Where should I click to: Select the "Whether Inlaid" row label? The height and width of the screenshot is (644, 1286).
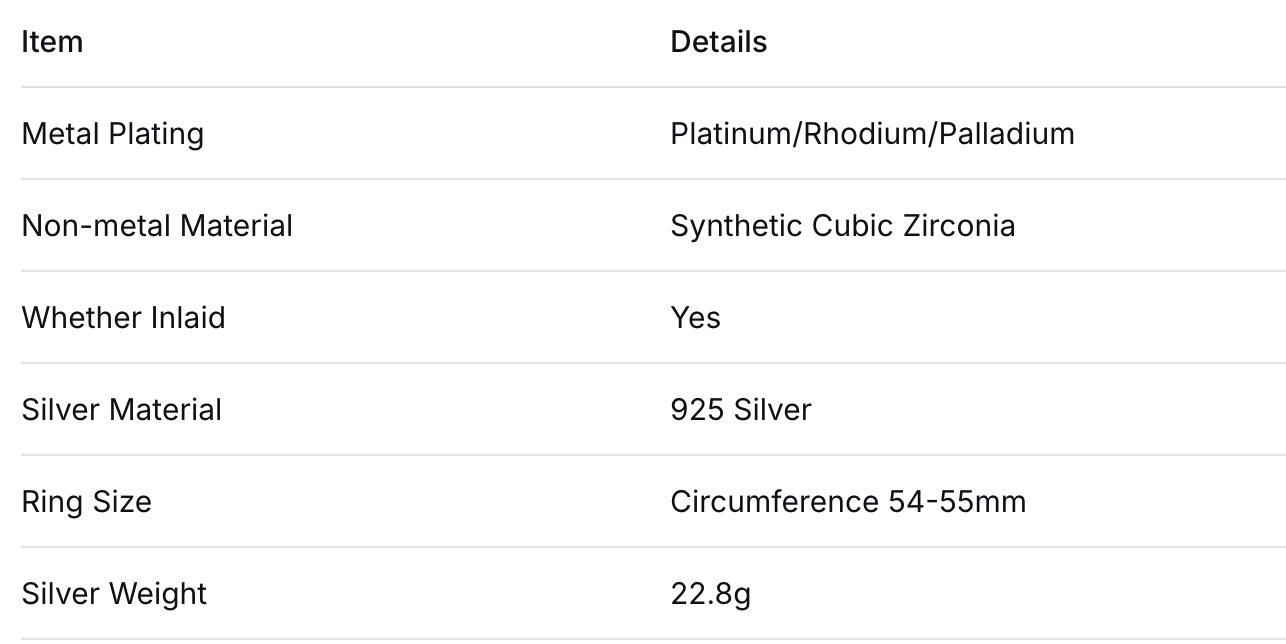[x=123, y=318]
